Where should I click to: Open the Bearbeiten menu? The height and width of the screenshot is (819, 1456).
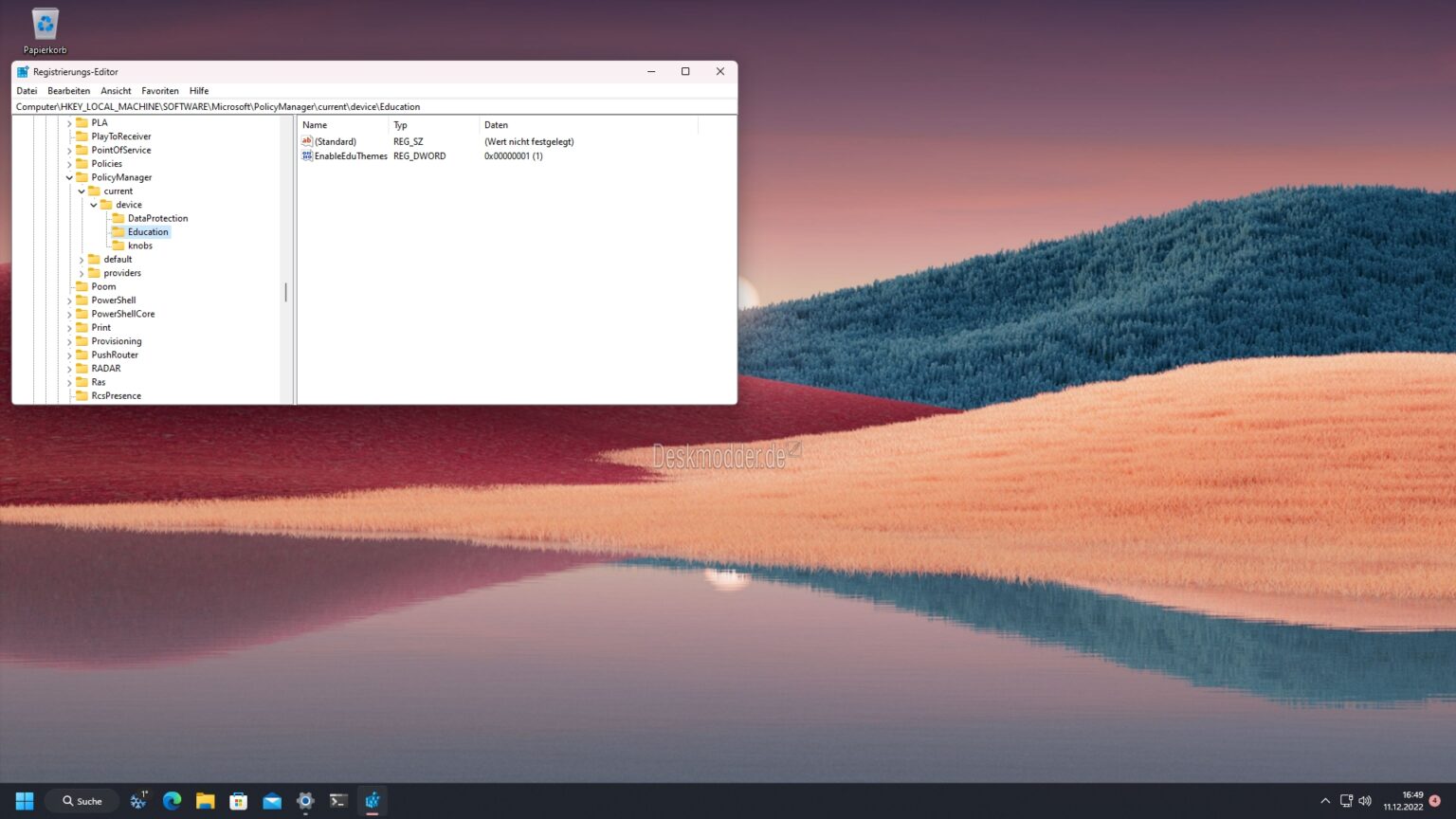[x=68, y=90]
